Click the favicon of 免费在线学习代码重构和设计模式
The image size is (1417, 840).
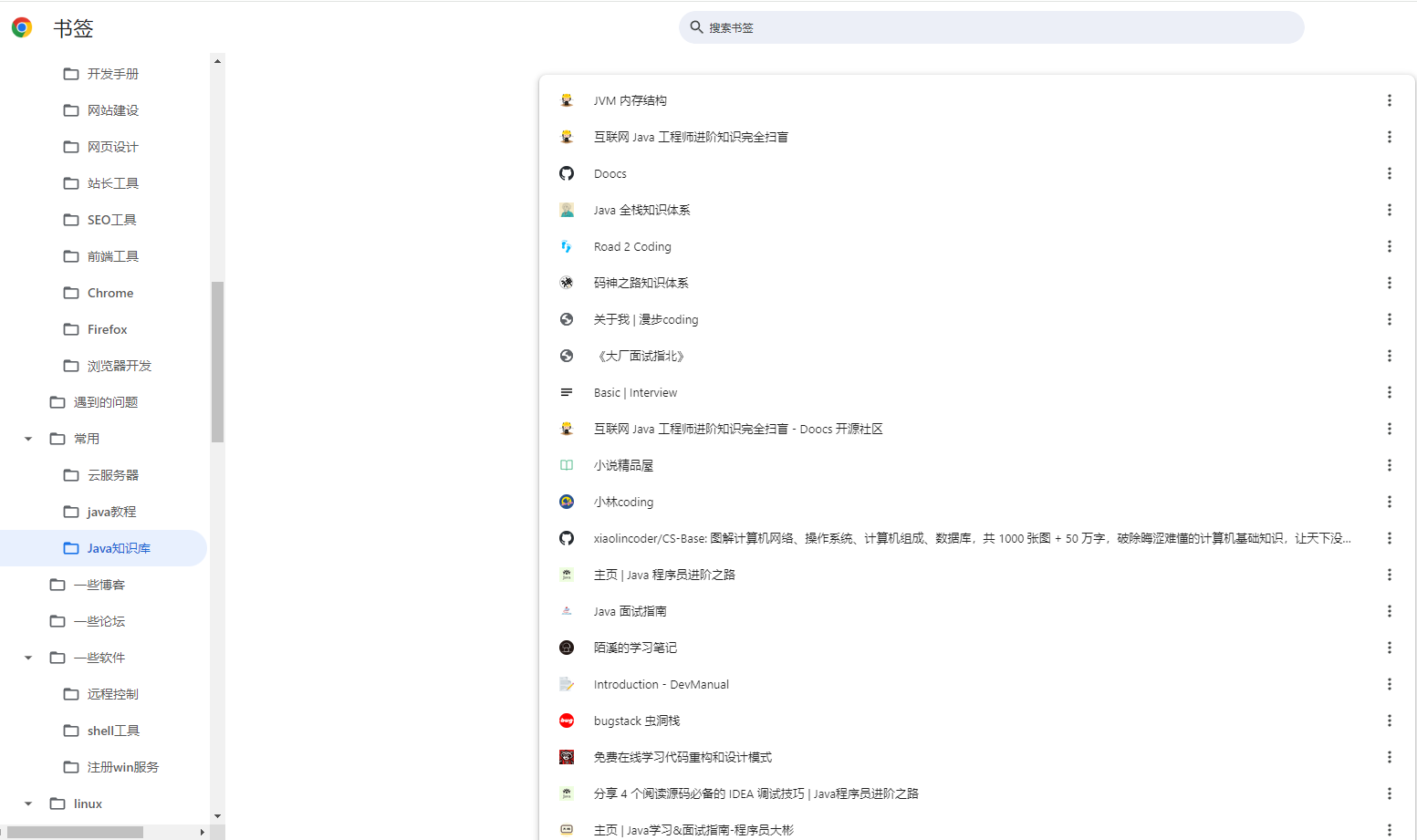(567, 756)
